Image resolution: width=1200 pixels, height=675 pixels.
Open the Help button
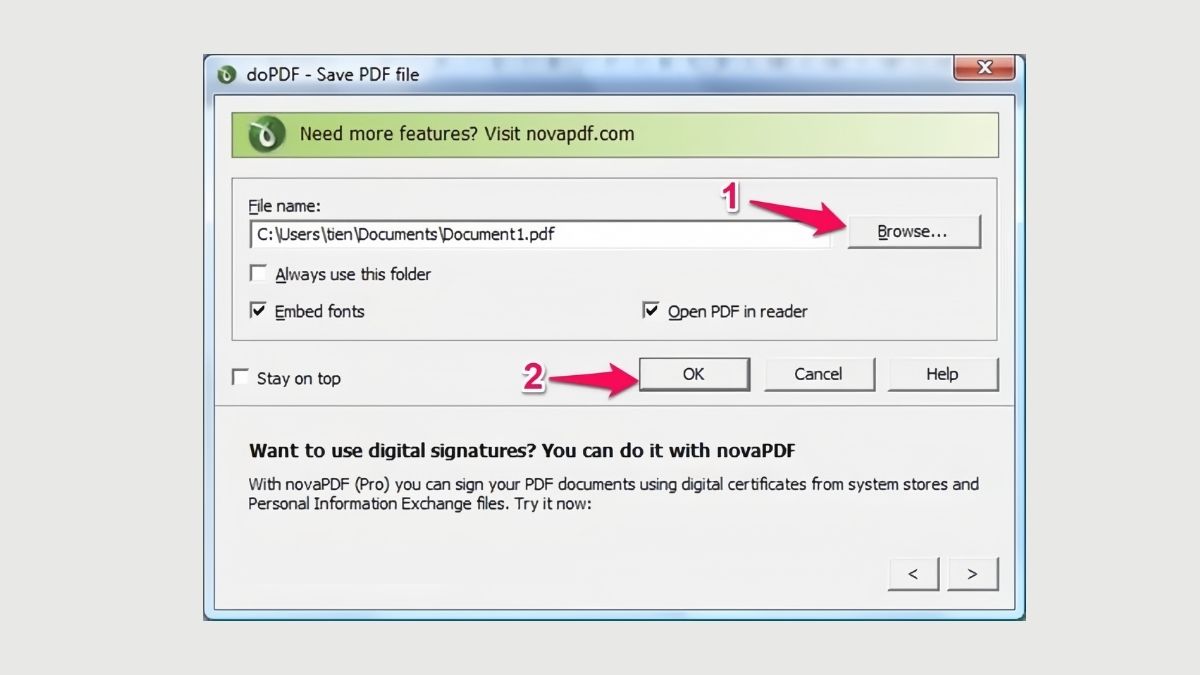point(942,374)
